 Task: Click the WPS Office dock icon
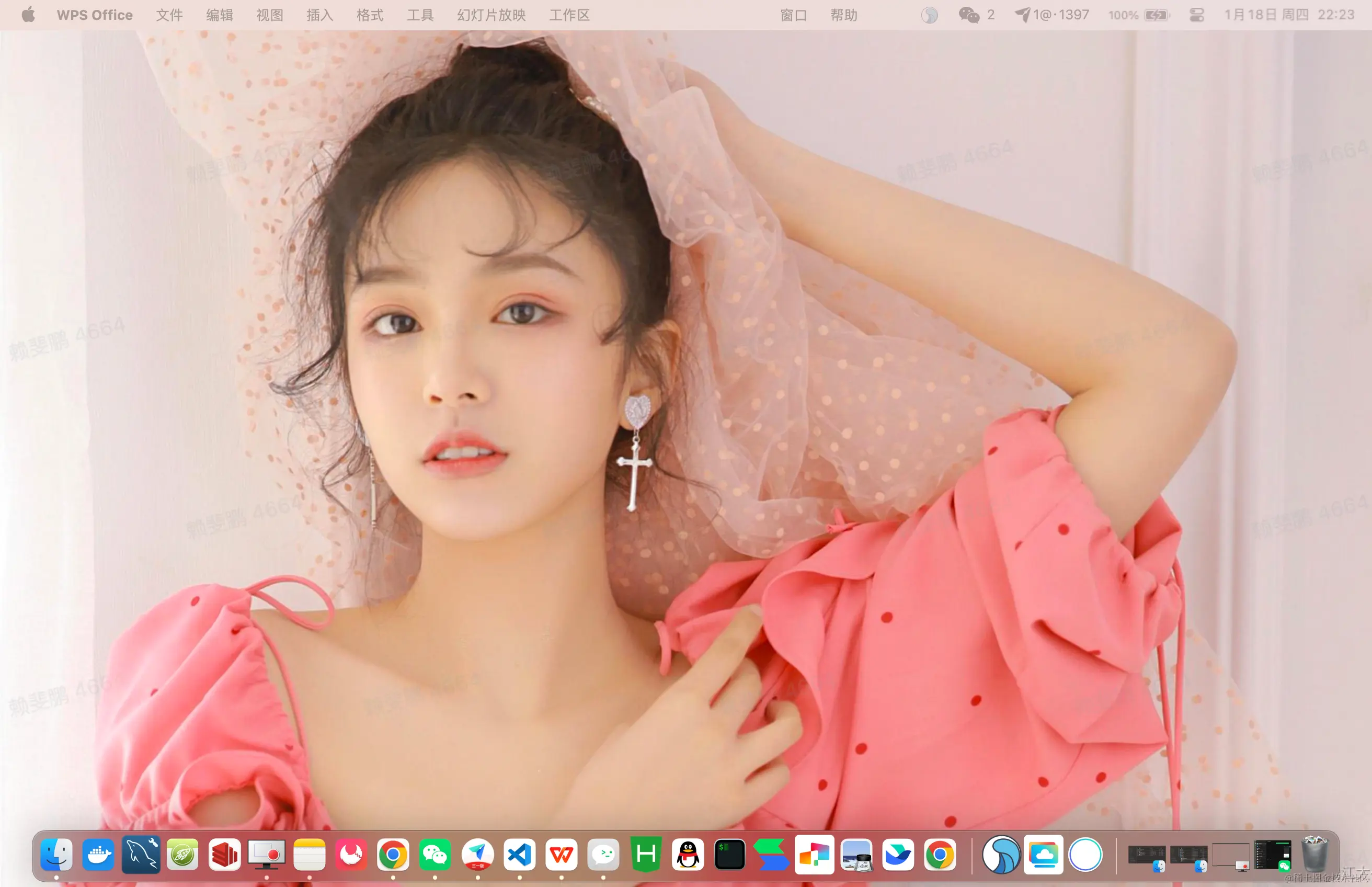coord(562,855)
